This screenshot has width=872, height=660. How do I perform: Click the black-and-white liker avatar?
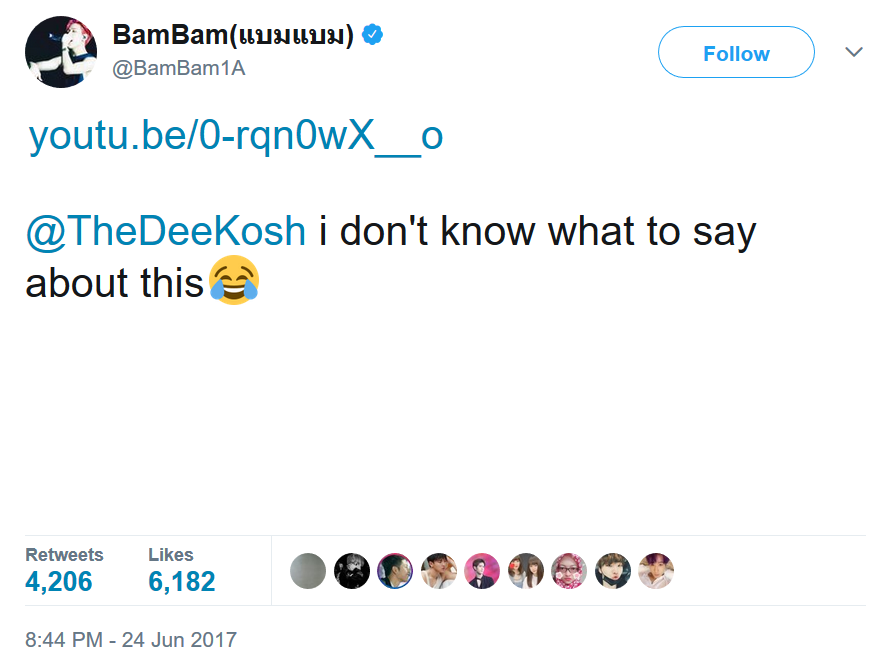click(x=352, y=571)
